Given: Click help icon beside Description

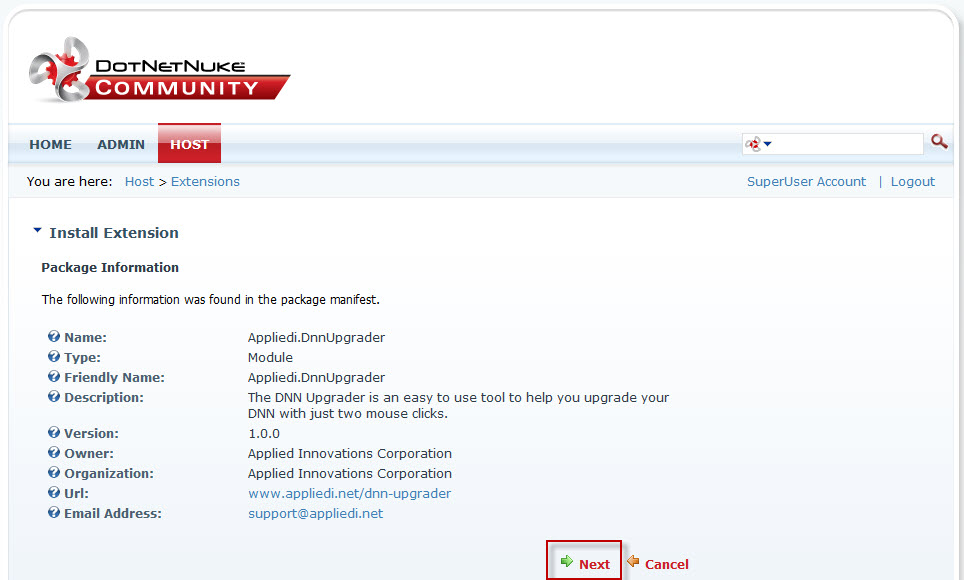Looking at the screenshot, I should [54, 397].
